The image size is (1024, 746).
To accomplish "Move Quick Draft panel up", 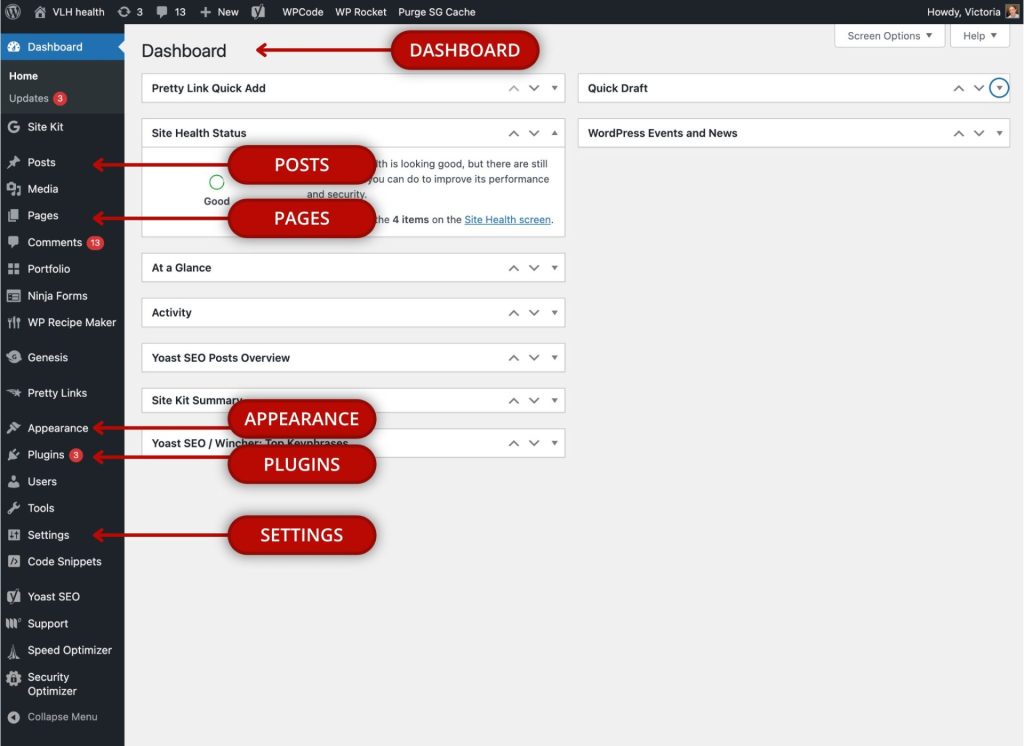I will [959, 88].
